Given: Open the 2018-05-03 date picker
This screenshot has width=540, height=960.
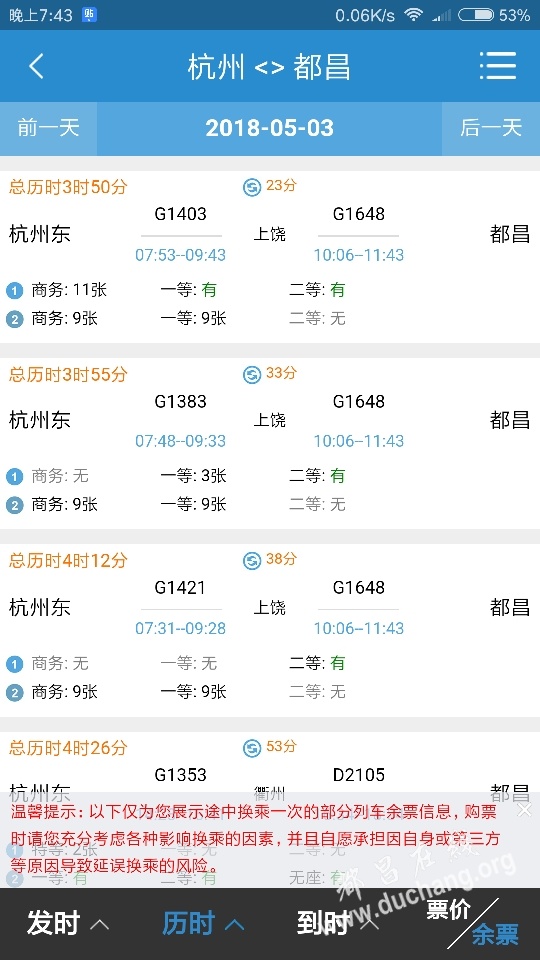Looking at the screenshot, I should 269,129.
